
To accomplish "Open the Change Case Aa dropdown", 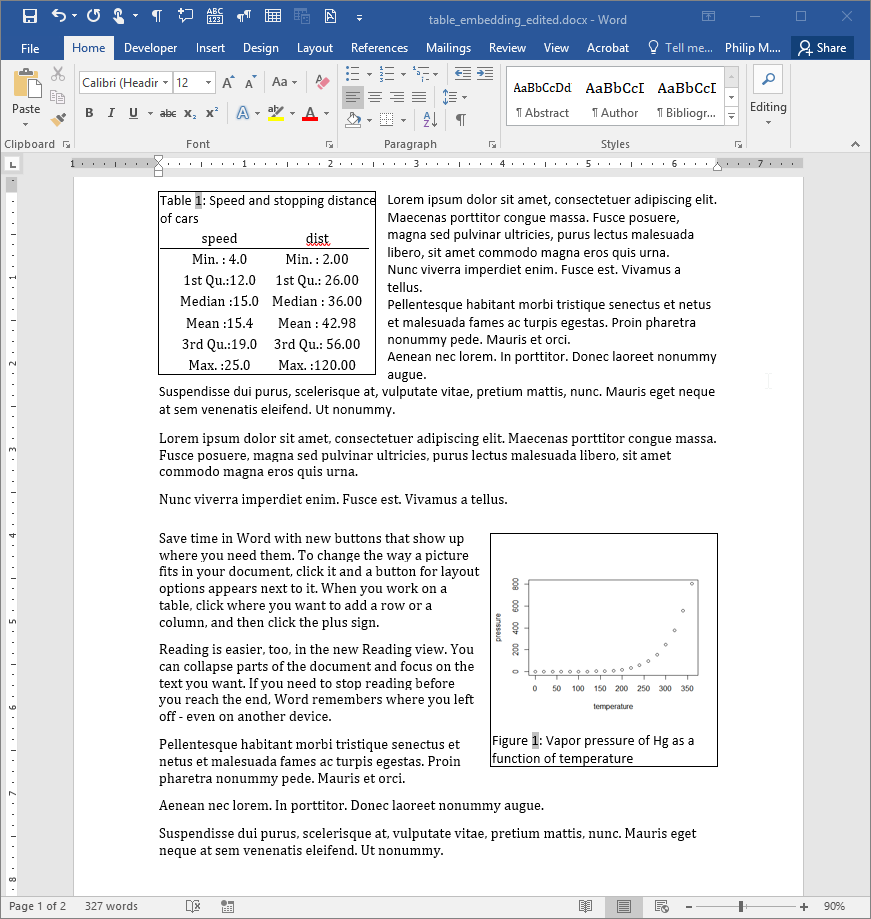I will point(284,82).
